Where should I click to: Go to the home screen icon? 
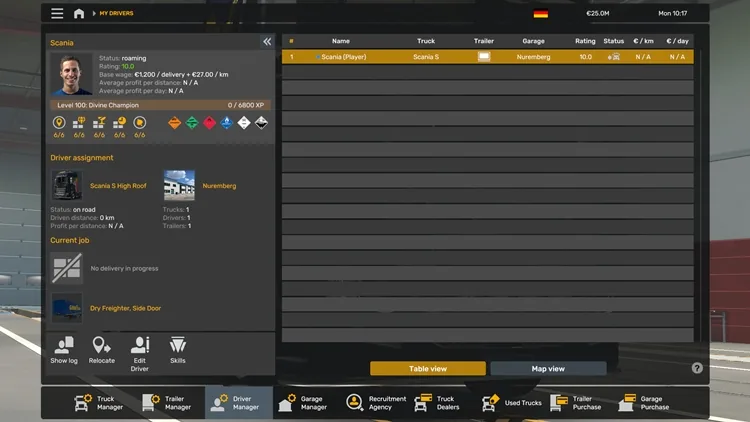[79, 13]
